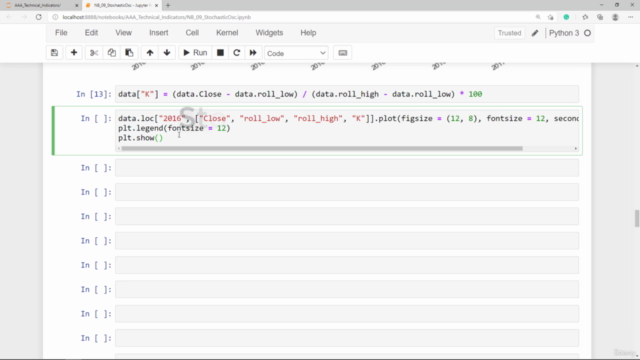Viewport: 640px width, 360px height.
Task: Copy selected cells icon
Action: [x=111, y=53]
